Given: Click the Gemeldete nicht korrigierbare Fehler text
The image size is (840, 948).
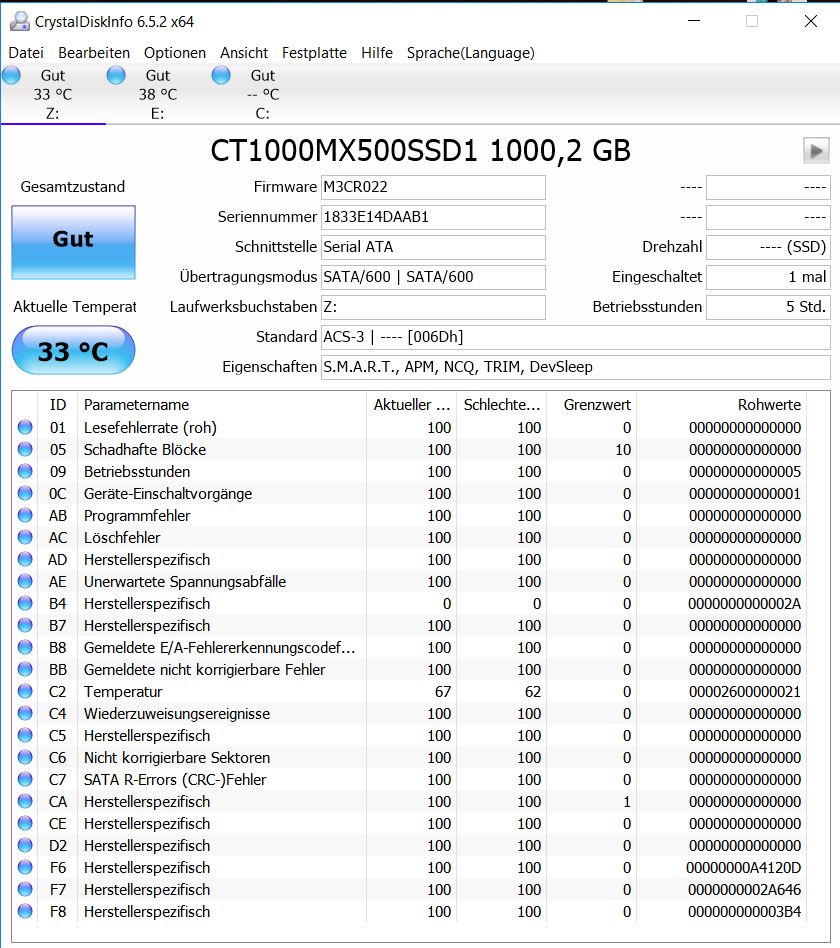Looking at the screenshot, I should [204, 670].
